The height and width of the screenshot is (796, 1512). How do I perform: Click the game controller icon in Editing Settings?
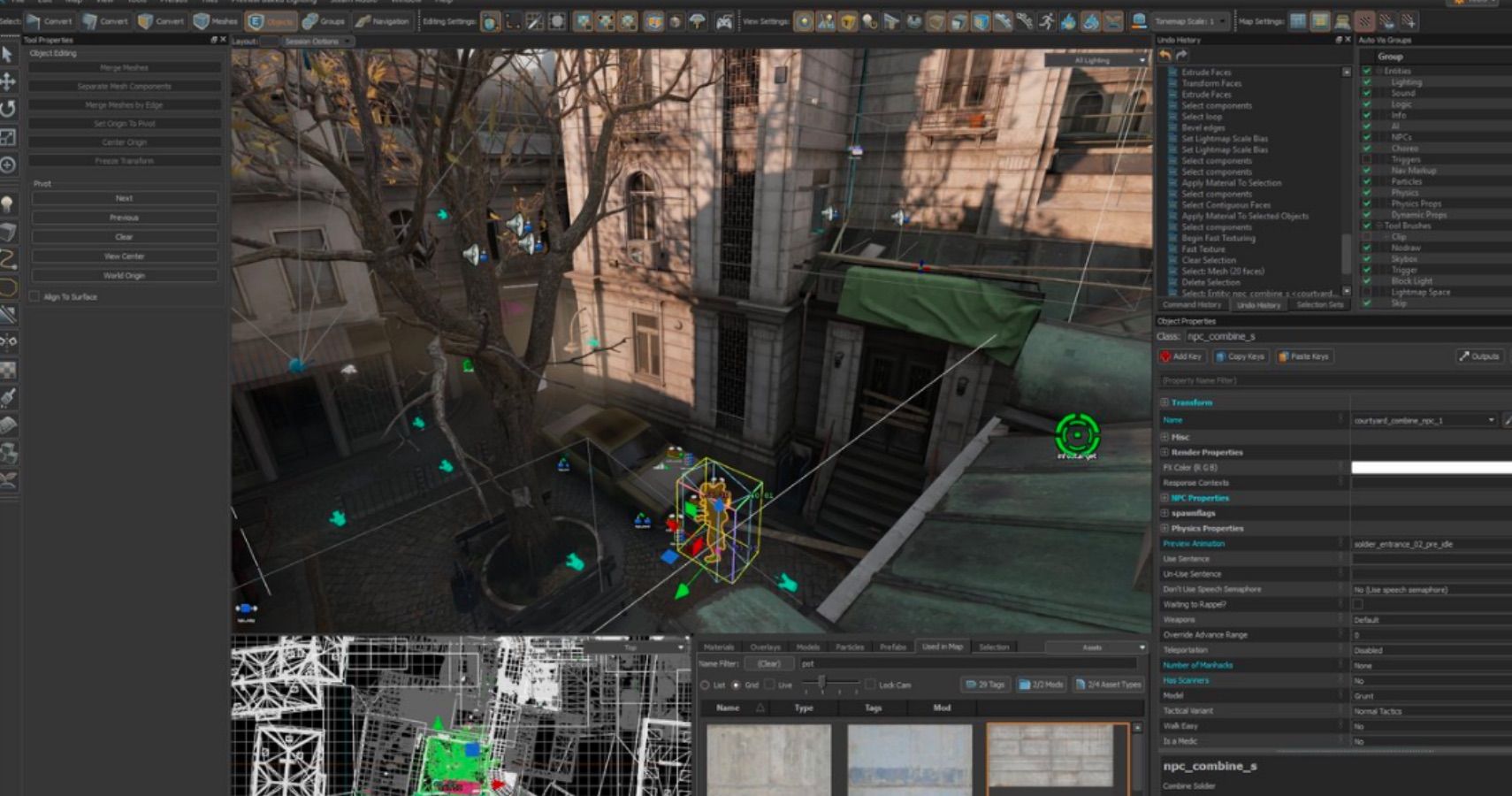(x=724, y=21)
